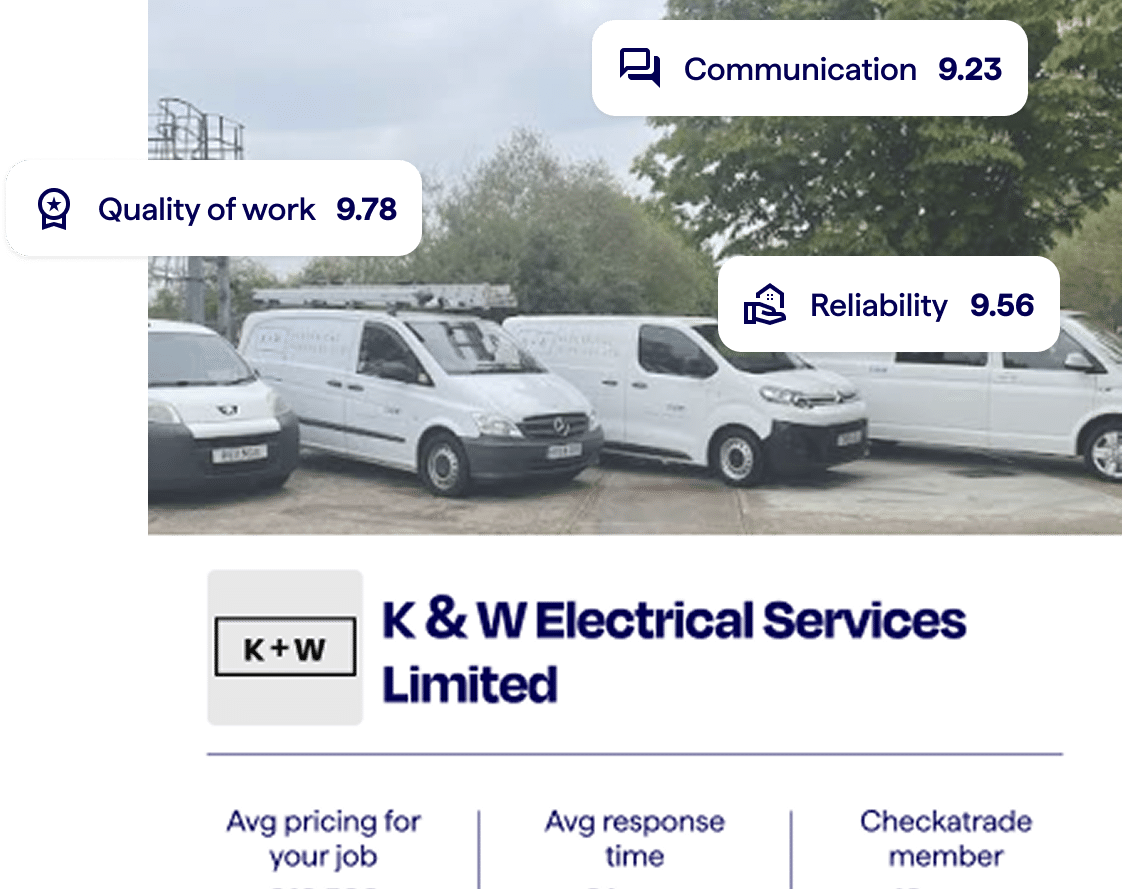The image size is (1122, 889).
Task: Click the Communication score 9.23
Action: (970, 69)
